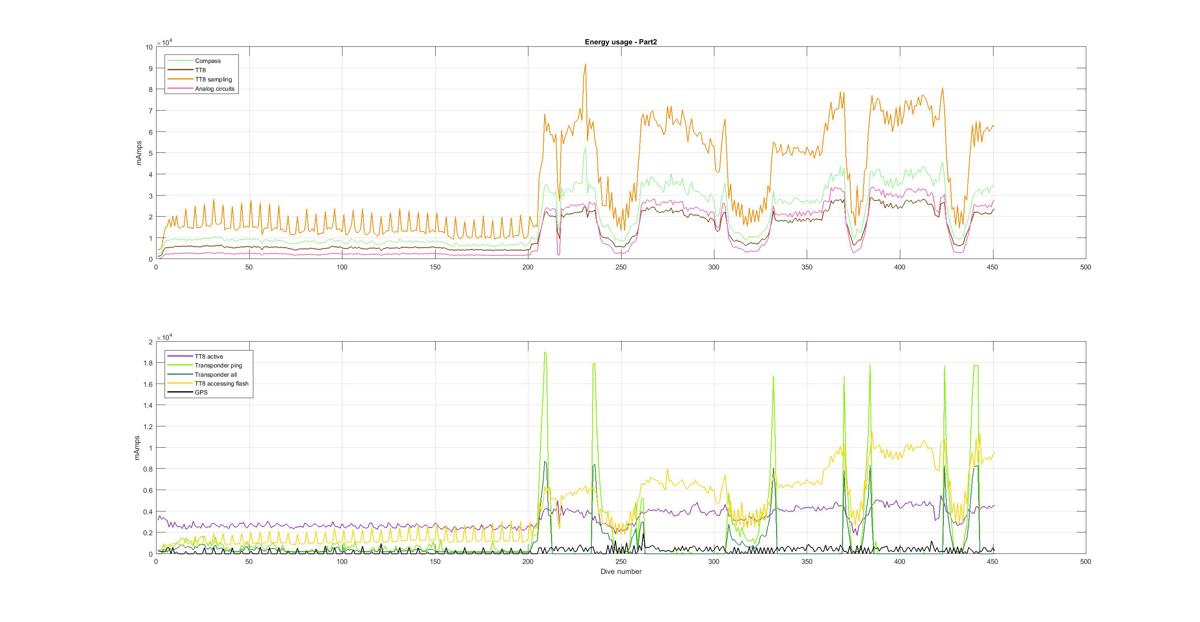Click y-axis tick '8' on top plot
Screen dimensions: 1200x622
click(150, 89)
